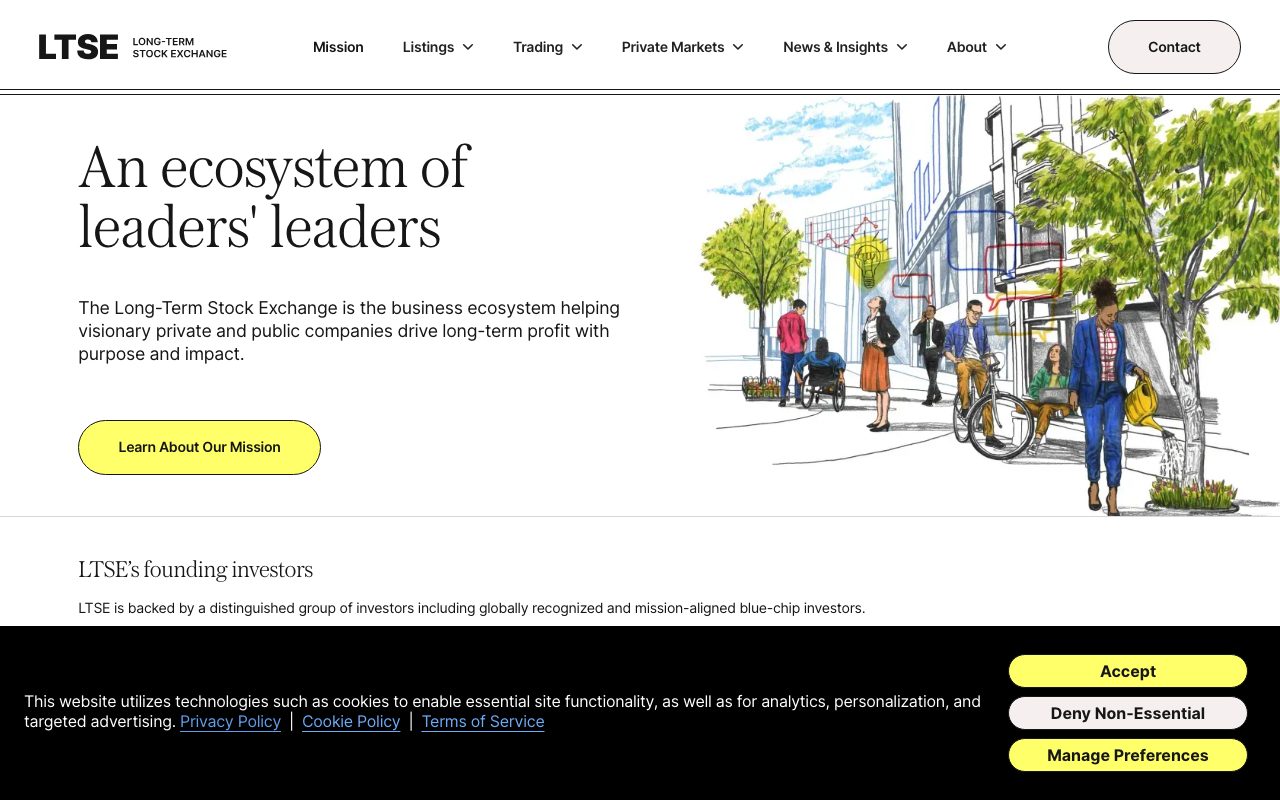Expand the Private Markets menu
The image size is (1280, 800).
[683, 47]
